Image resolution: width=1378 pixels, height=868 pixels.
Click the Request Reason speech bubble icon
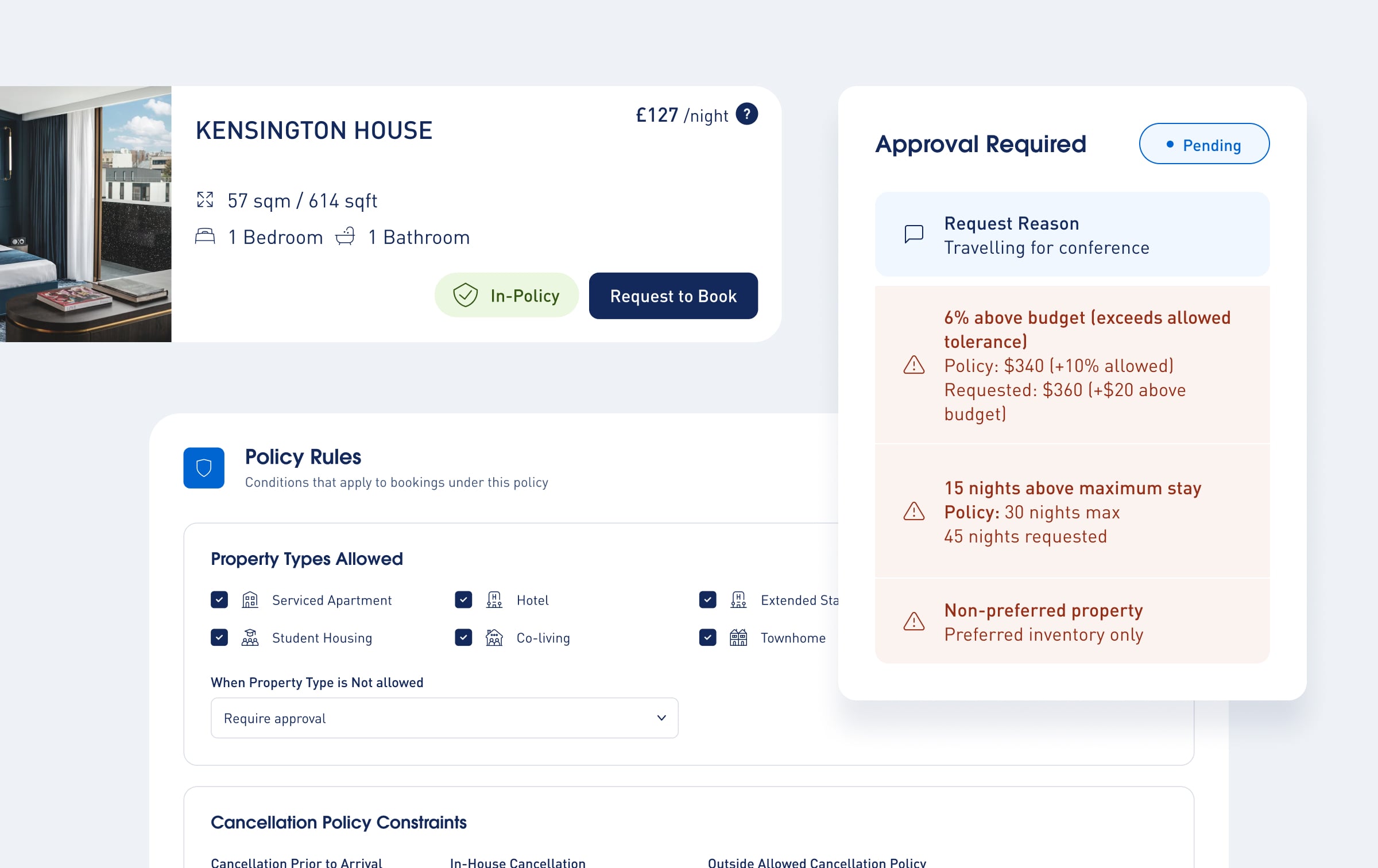coord(913,234)
